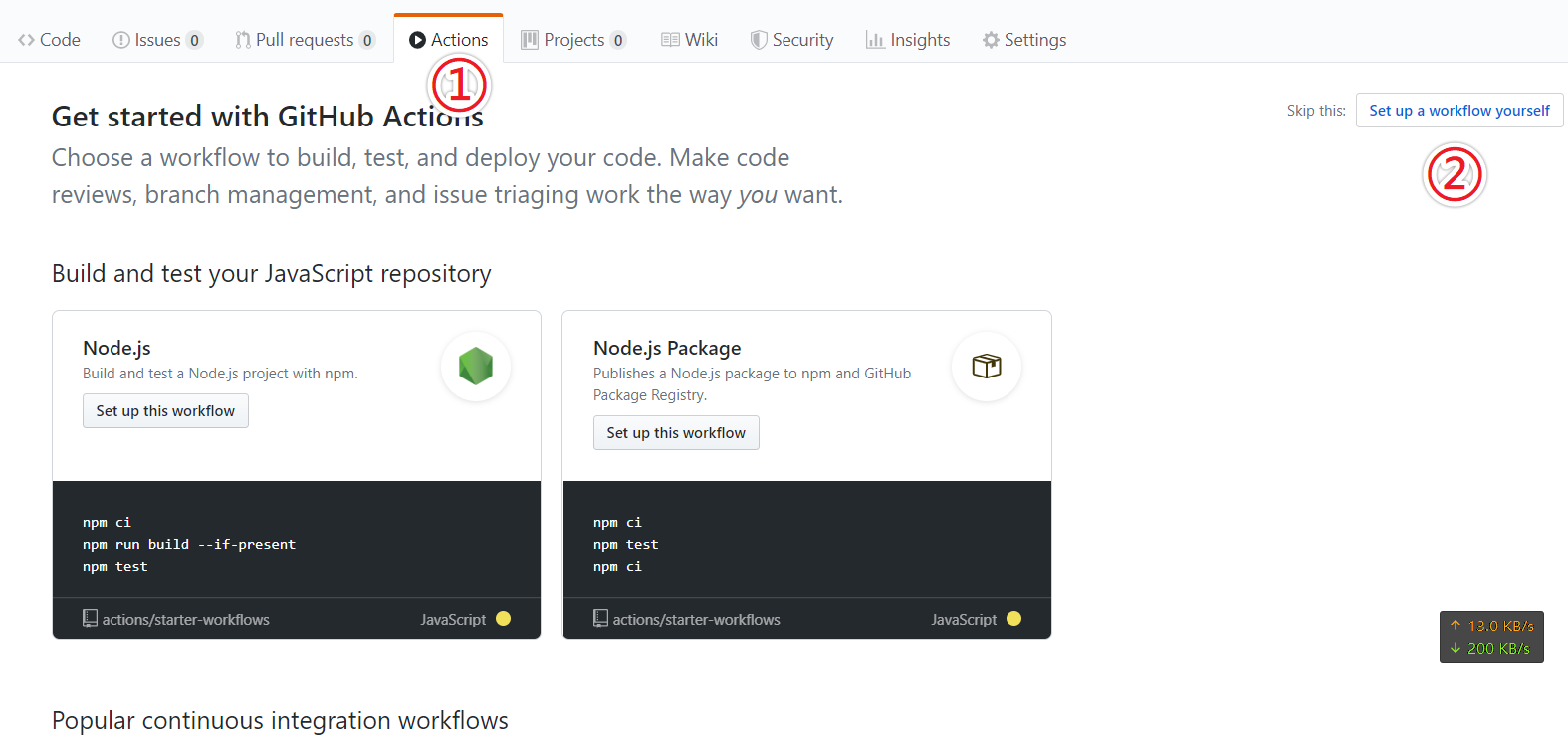
Task: Open the Issues tab
Action: (x=157, y=40)
